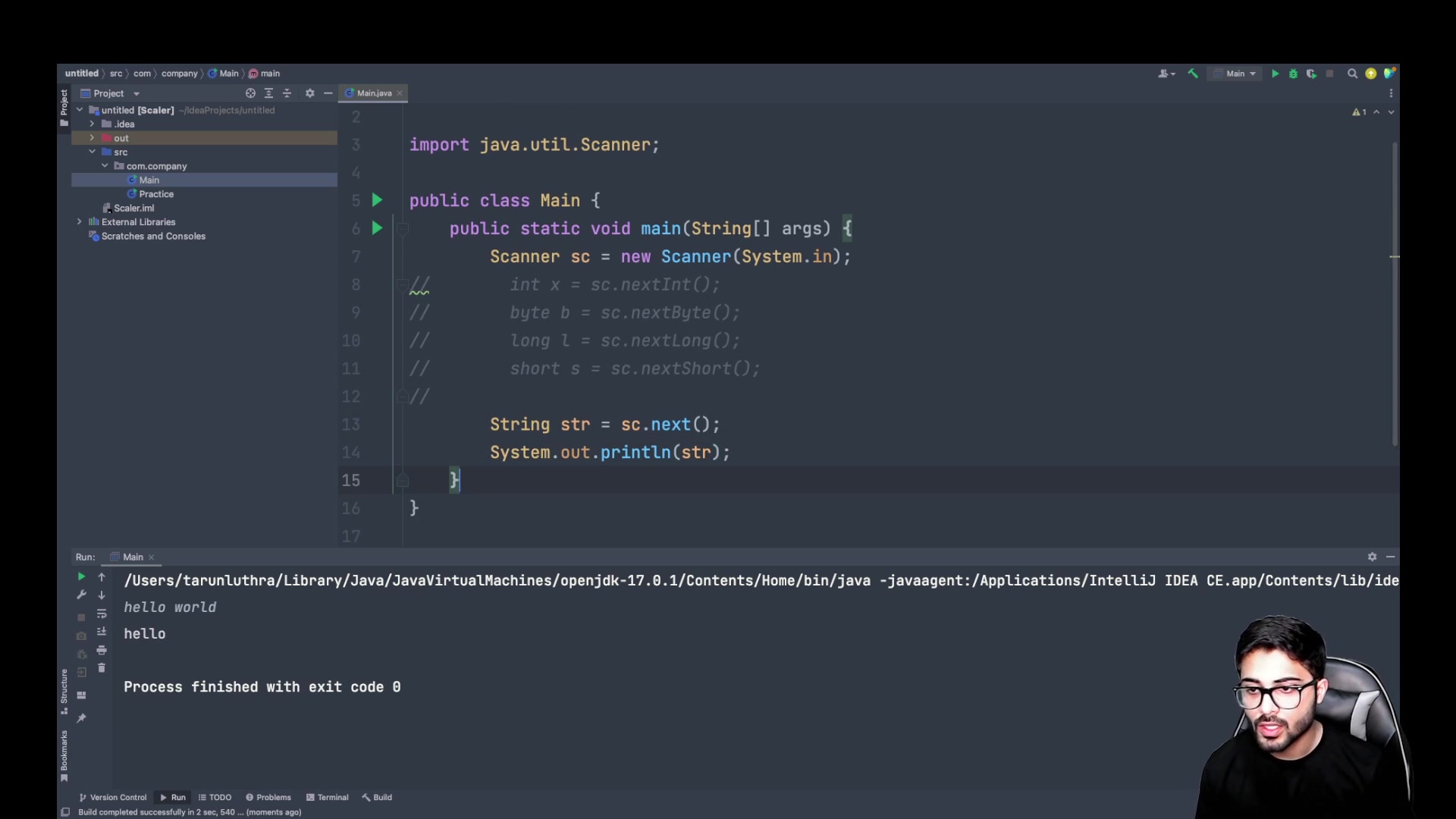Toggle soft-wrap in the Run console output
Viewport: 1456px width, 819px height.
coord(102,614)
